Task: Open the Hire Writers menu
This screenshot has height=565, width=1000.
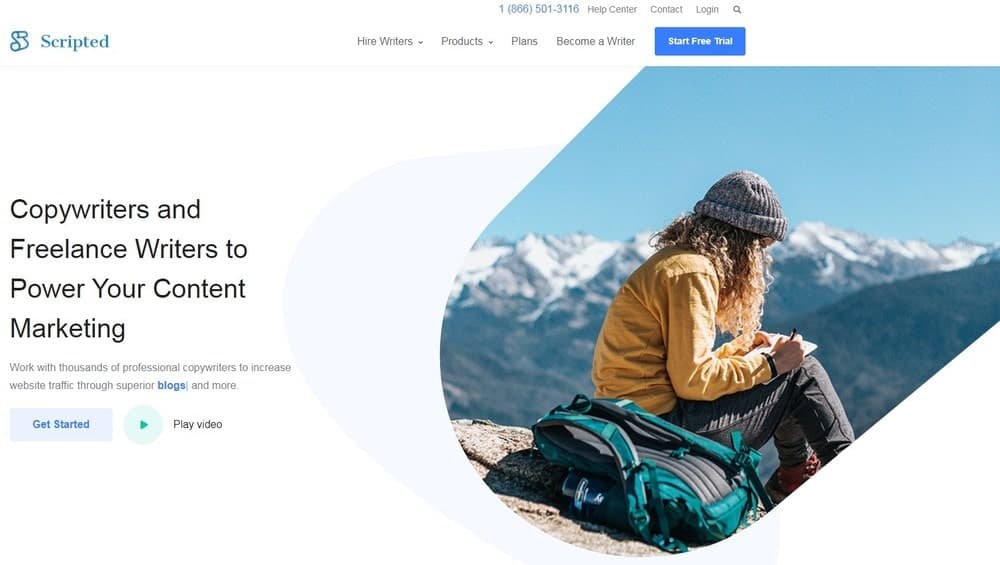Action: coord(385,41)
